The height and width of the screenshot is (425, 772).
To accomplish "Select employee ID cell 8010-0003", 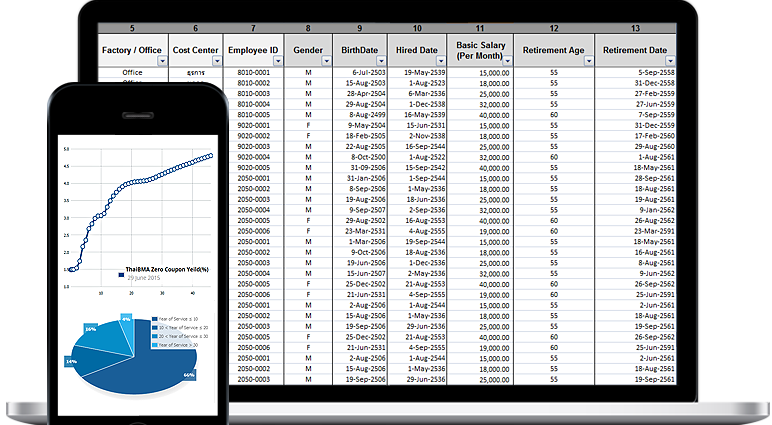I will (254, 94).
